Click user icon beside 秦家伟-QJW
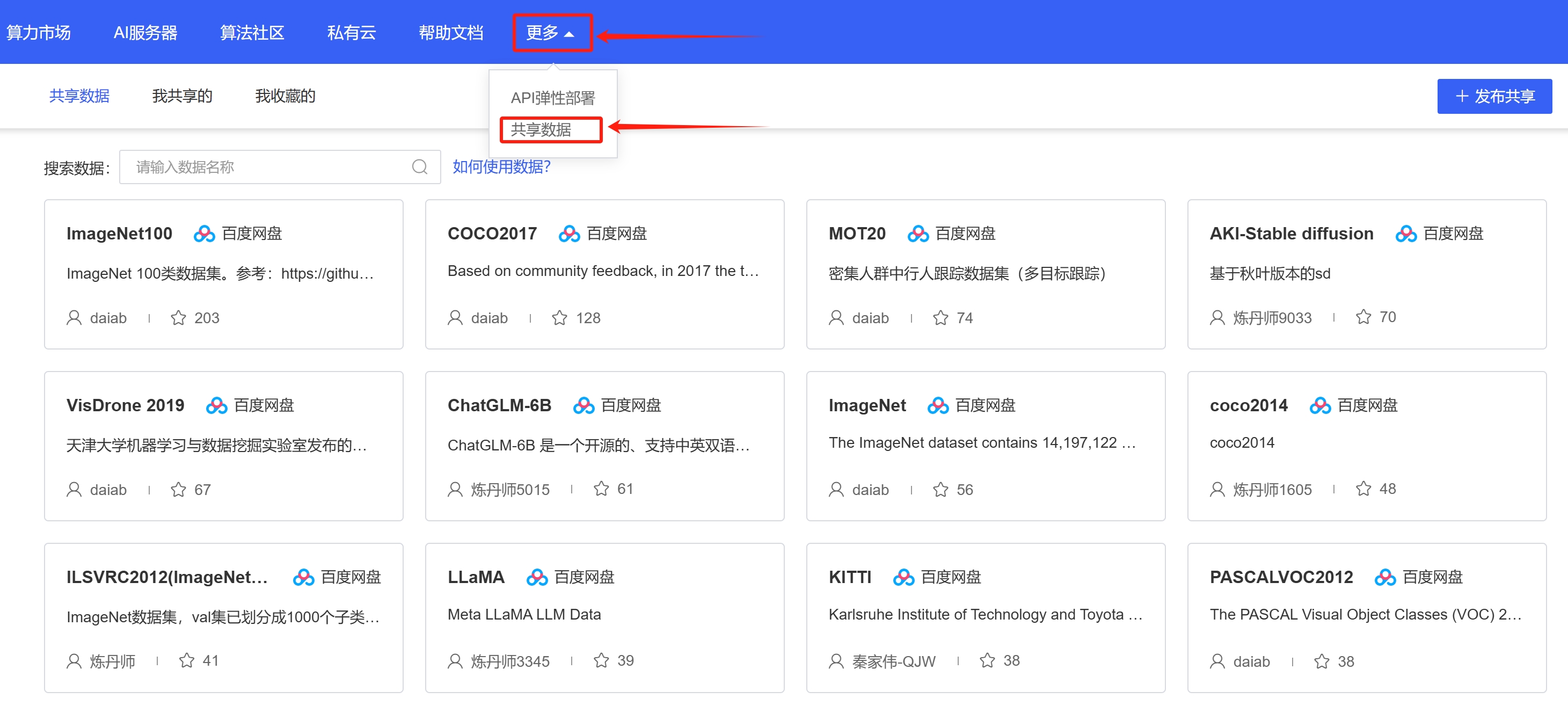 pyautogui.click(x=836, y=661)
